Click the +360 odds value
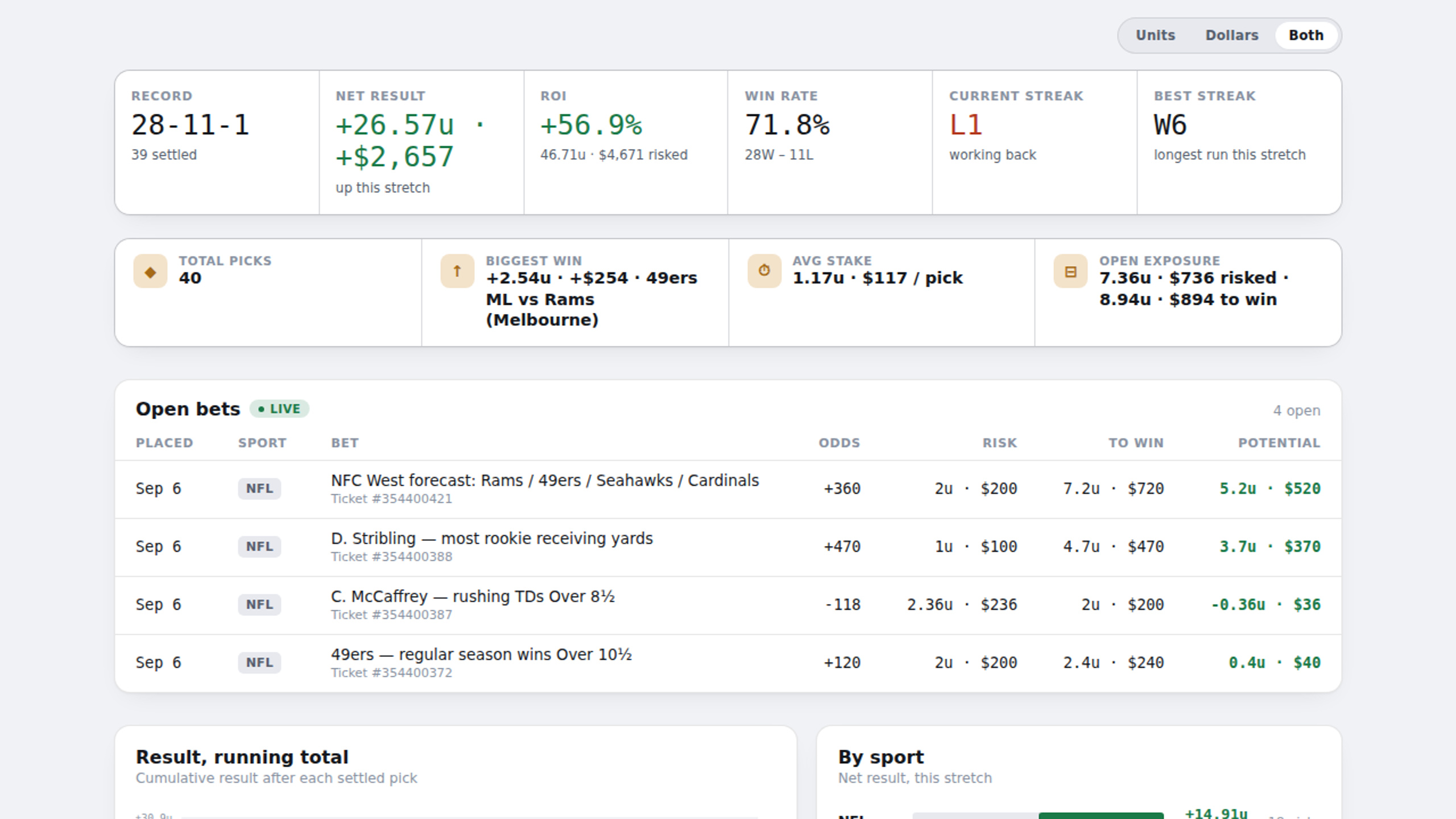 [842, 489]
